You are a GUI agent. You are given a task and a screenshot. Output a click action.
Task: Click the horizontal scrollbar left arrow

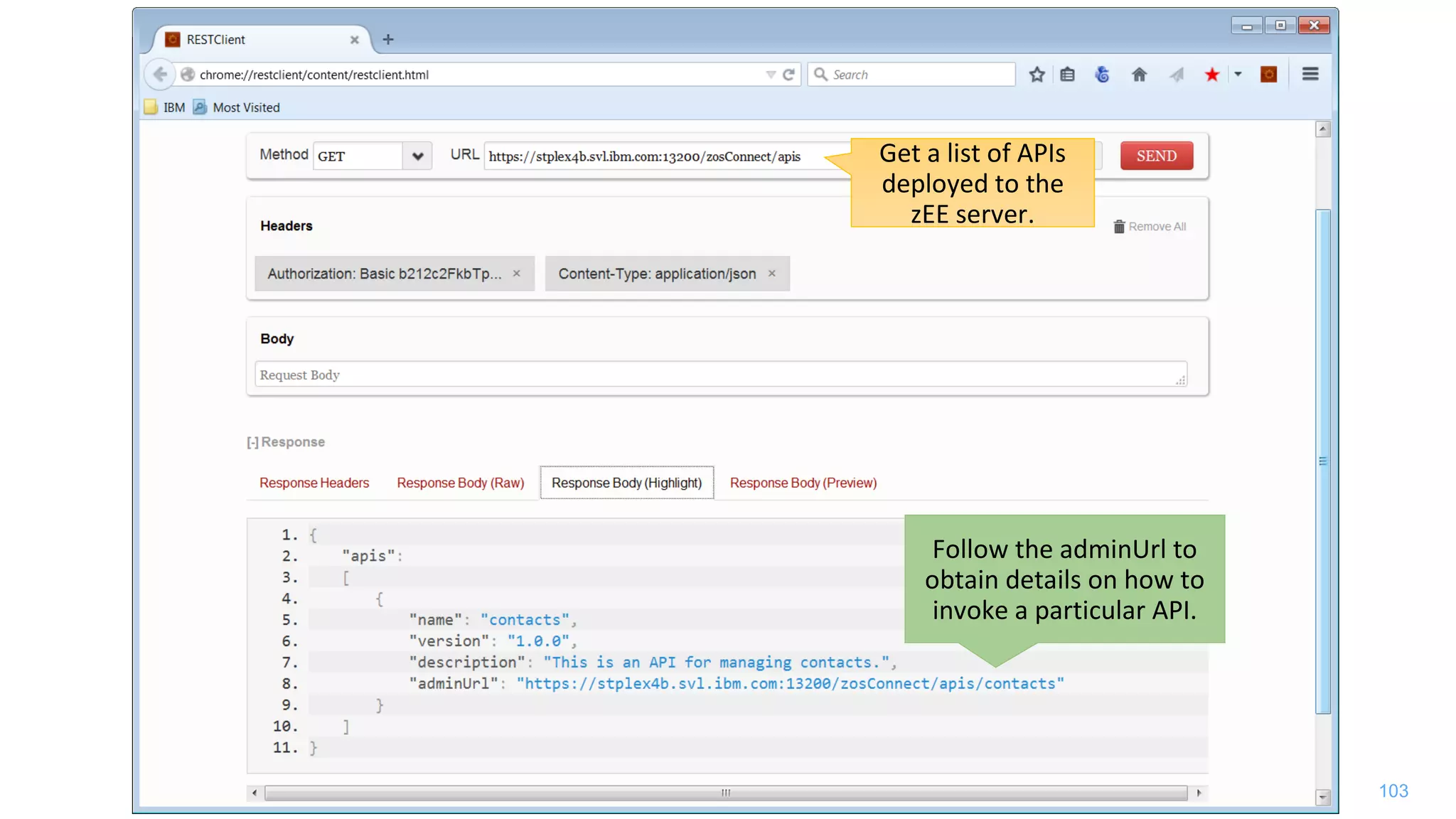click(x=255, y=793)
